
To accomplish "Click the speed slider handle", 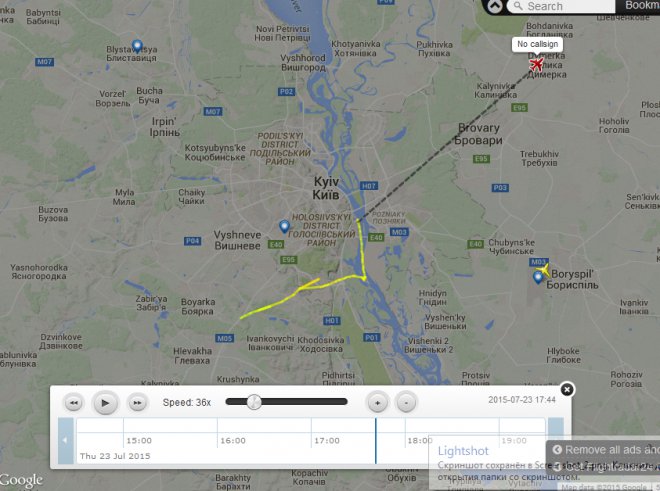I will pos(254,402).
